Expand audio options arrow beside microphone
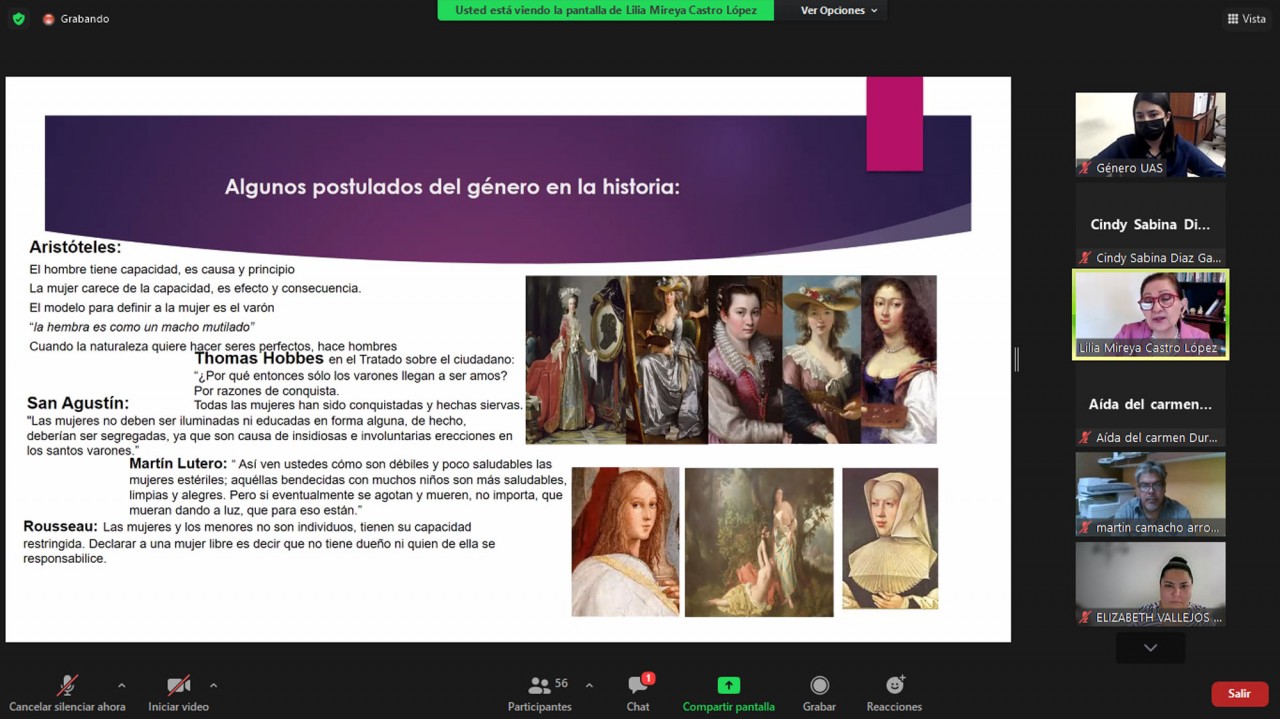 122,686
